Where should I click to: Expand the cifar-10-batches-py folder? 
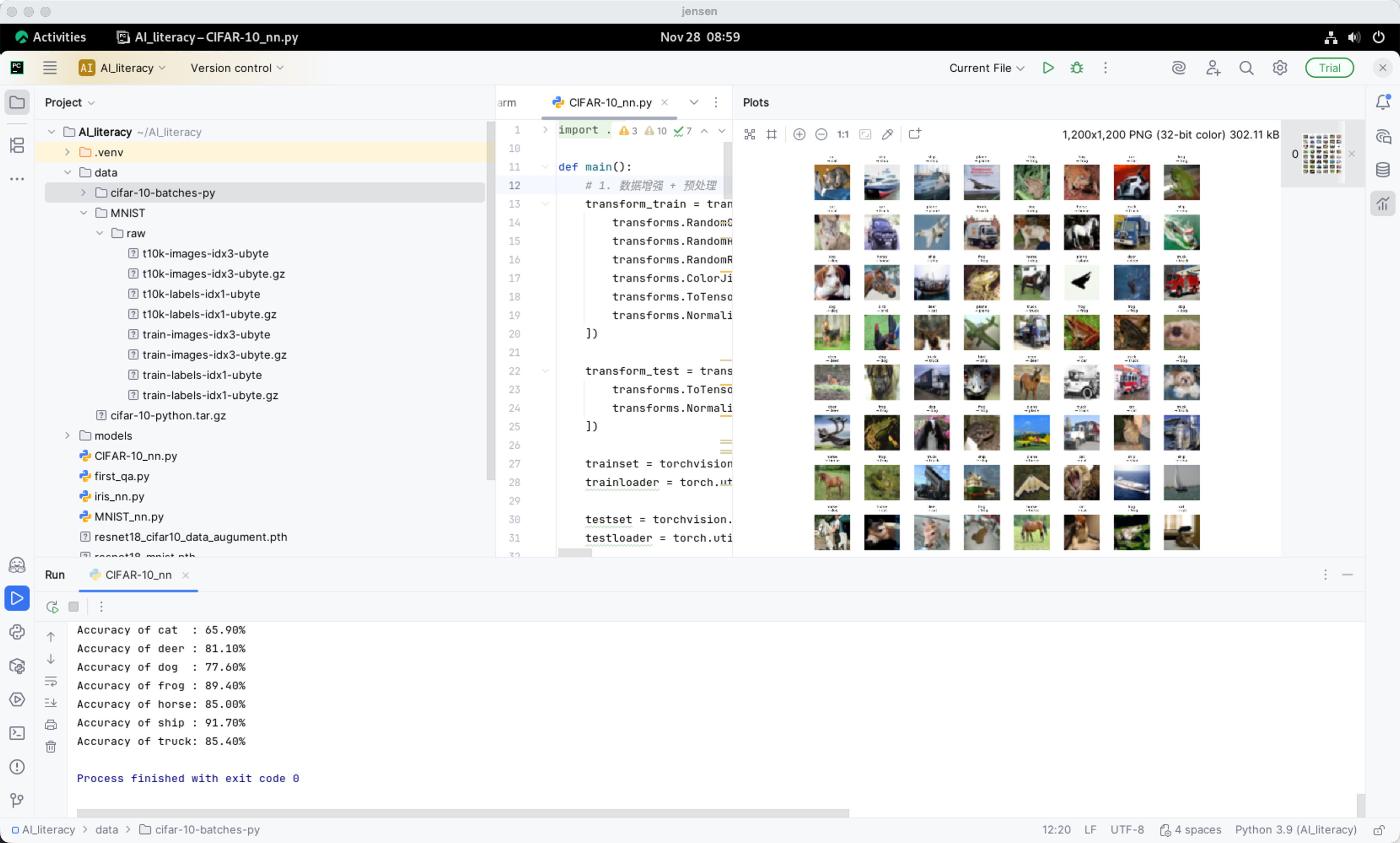tap(83, 193)
